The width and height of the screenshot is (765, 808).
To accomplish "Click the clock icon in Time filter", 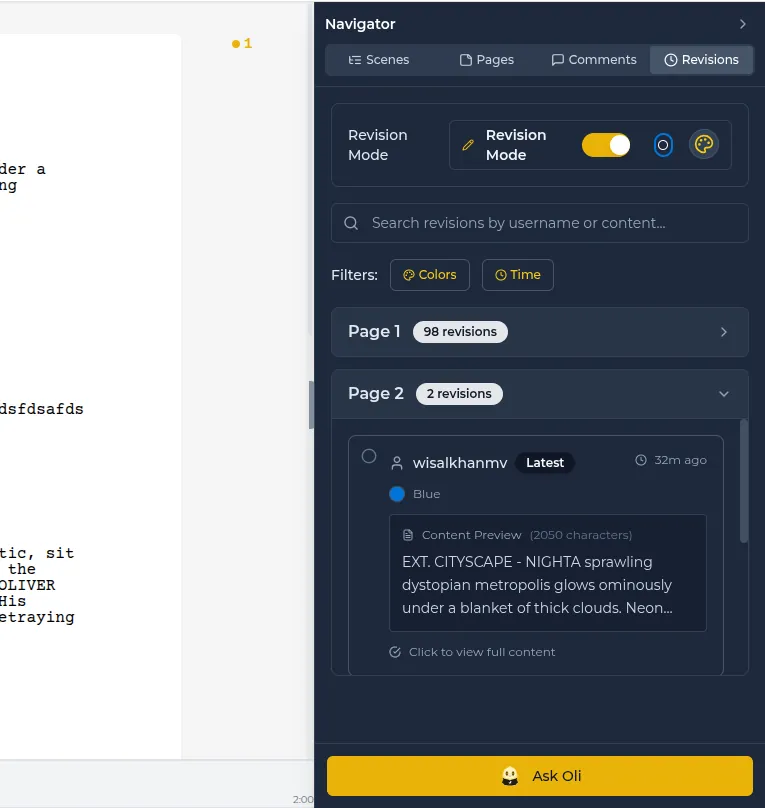I will point(501,275).
